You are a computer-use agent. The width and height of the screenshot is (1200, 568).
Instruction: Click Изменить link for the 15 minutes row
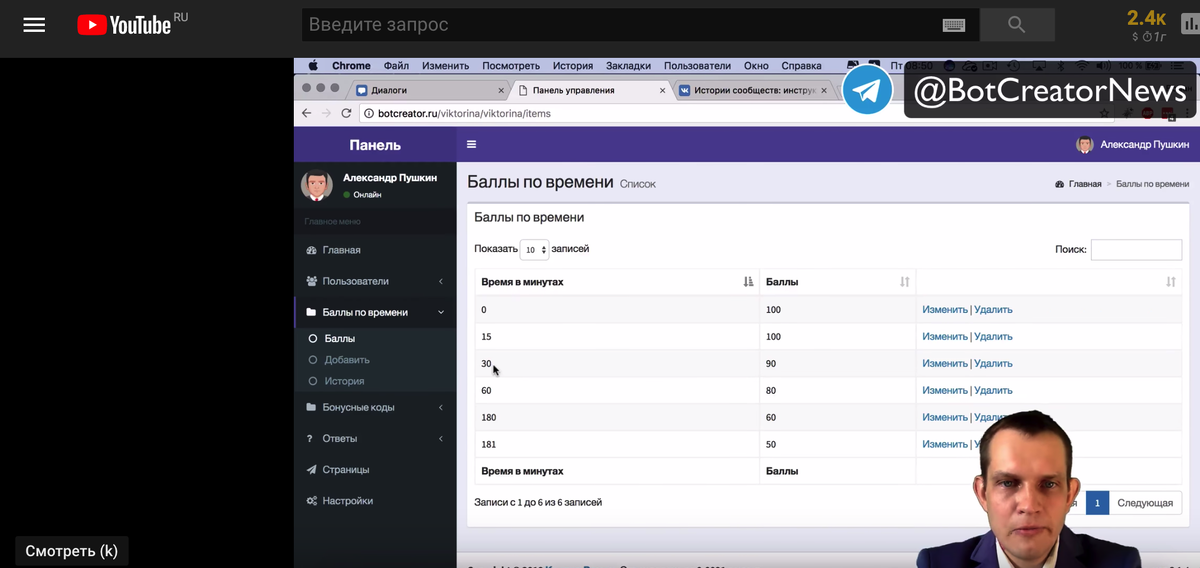(945, 337)
